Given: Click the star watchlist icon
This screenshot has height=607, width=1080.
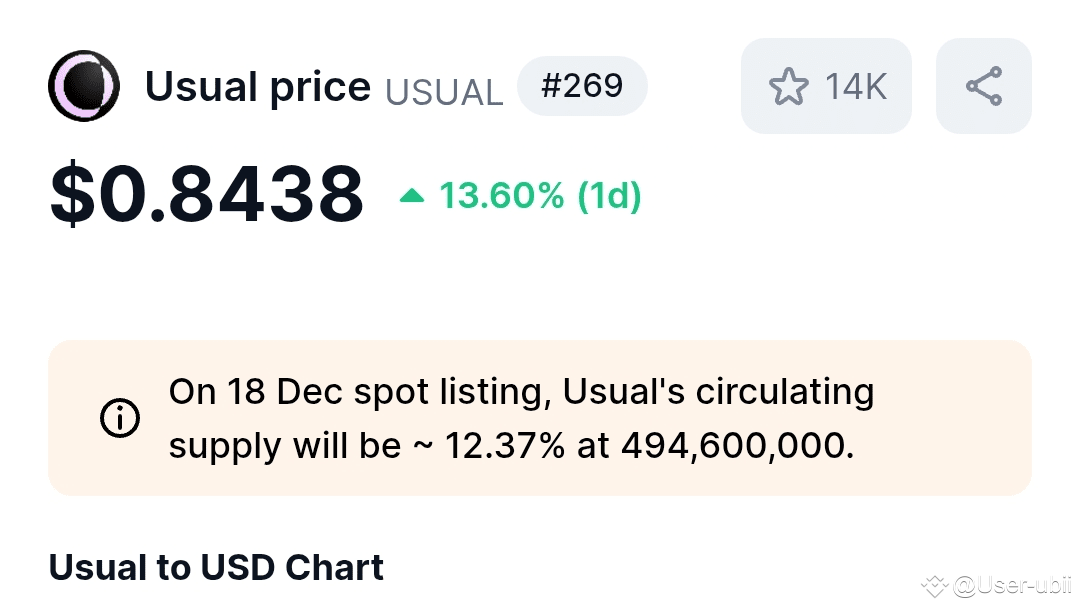Looking at the screenshot, I should point(788,87).
